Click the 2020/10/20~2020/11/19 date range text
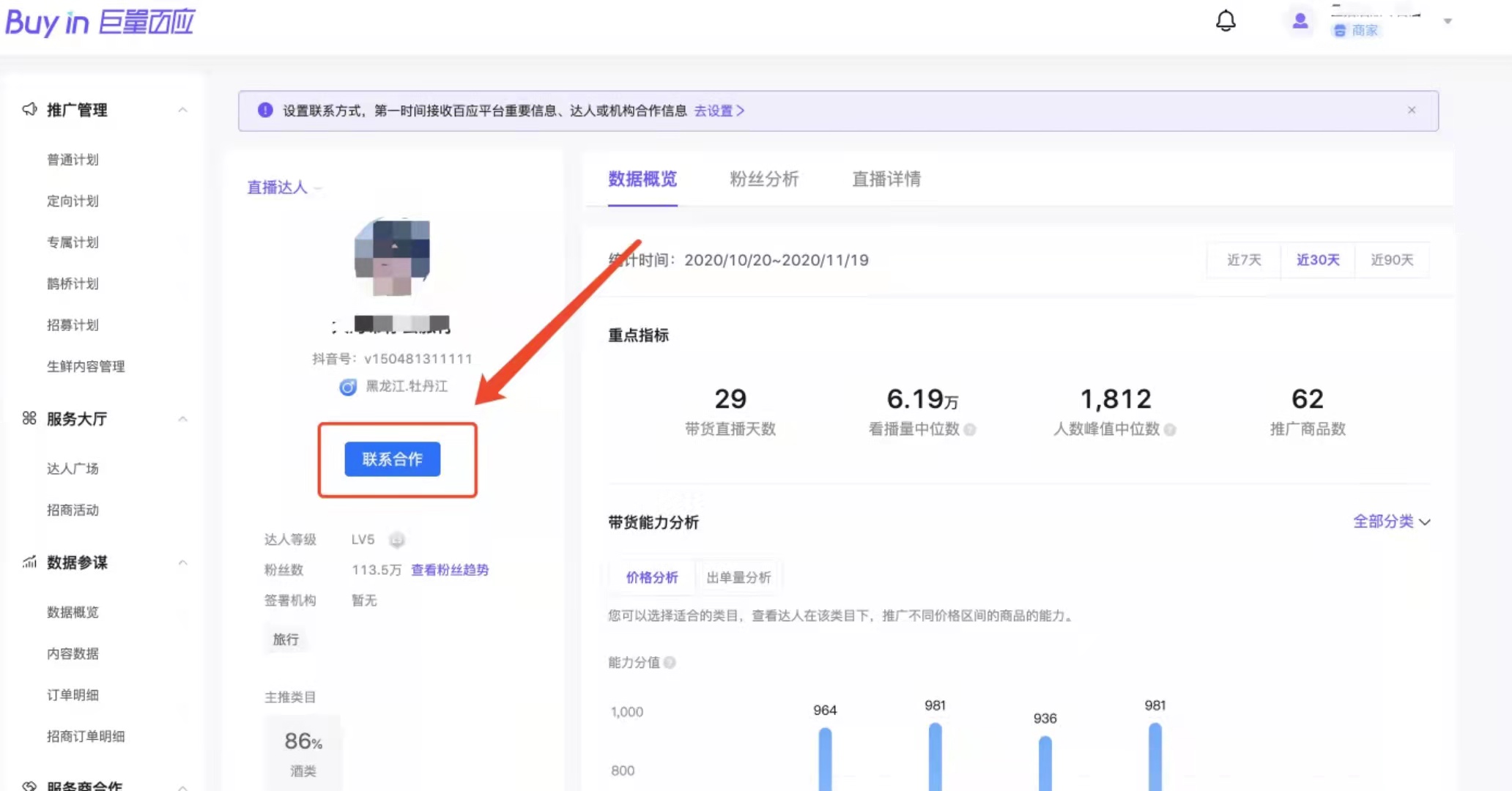1512x791 pixels. 777,260
